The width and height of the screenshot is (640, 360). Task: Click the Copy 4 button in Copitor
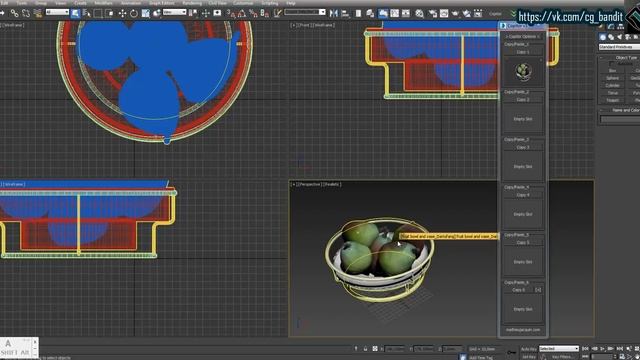(523, 195)
